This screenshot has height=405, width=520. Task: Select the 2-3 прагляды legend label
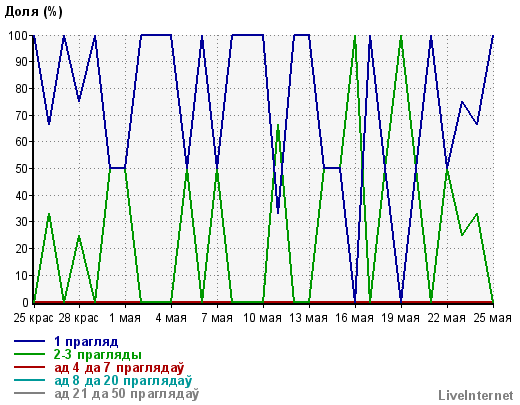[98, 355]
